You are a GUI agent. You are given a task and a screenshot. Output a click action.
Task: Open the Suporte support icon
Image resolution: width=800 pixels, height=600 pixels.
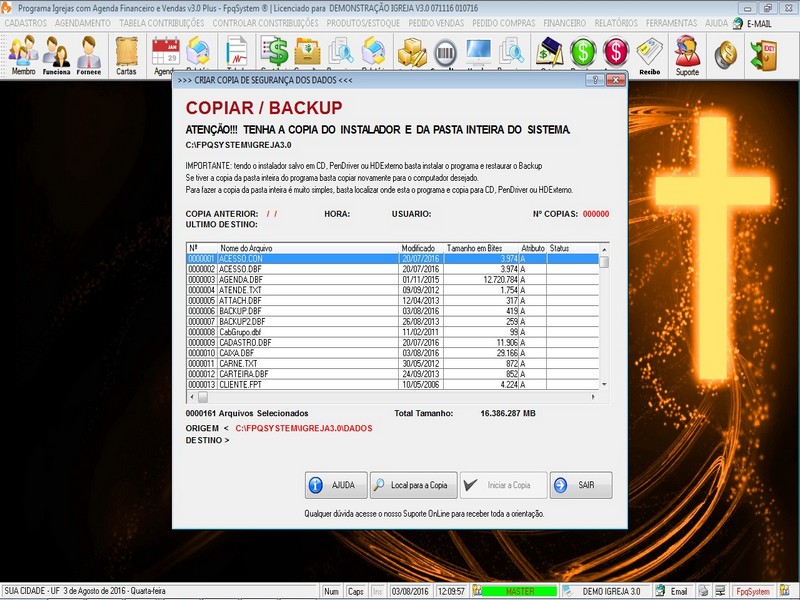[687, 54]
